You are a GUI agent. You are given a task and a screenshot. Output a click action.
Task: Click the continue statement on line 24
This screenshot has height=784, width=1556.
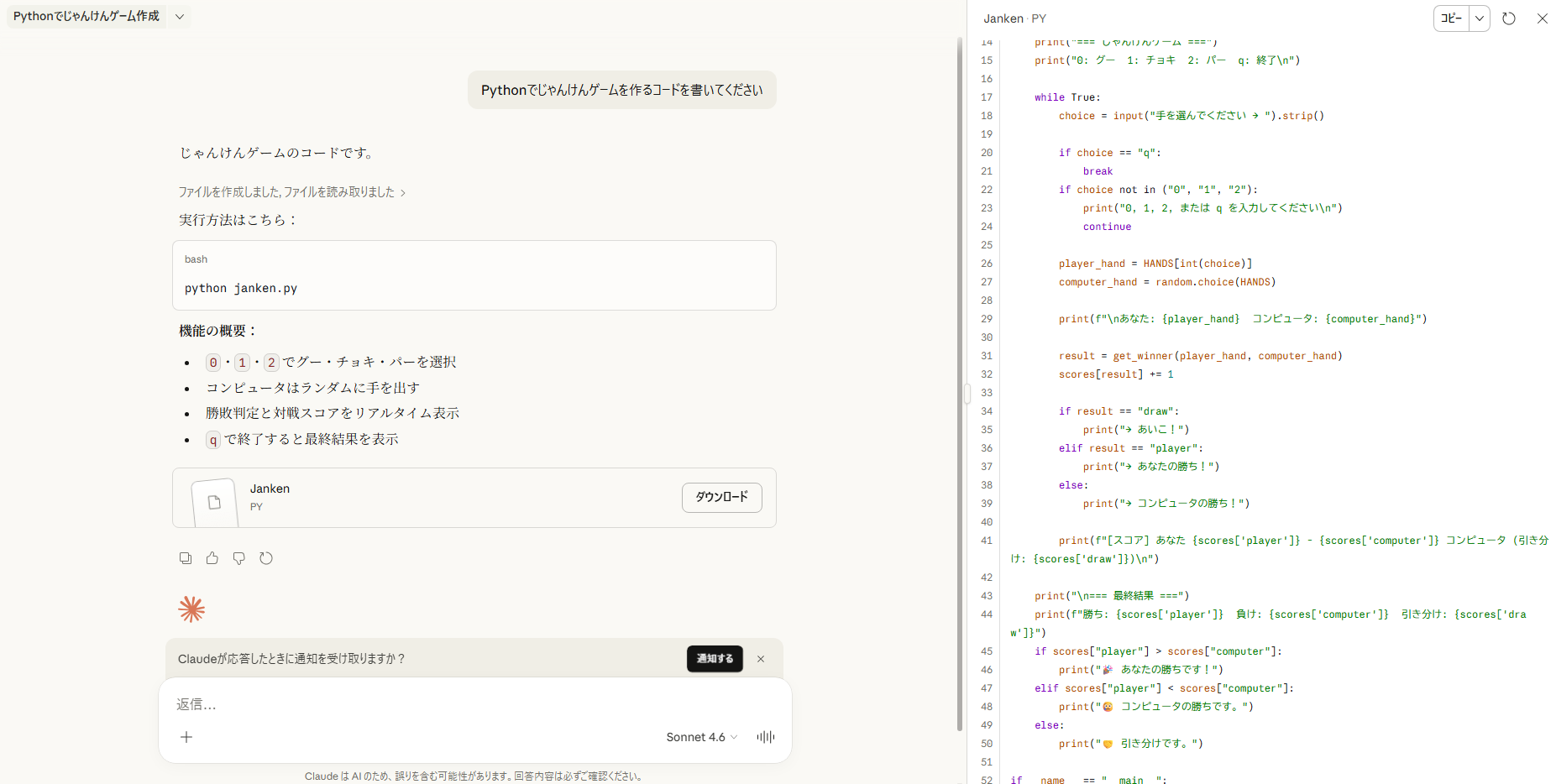(1107, 227)
